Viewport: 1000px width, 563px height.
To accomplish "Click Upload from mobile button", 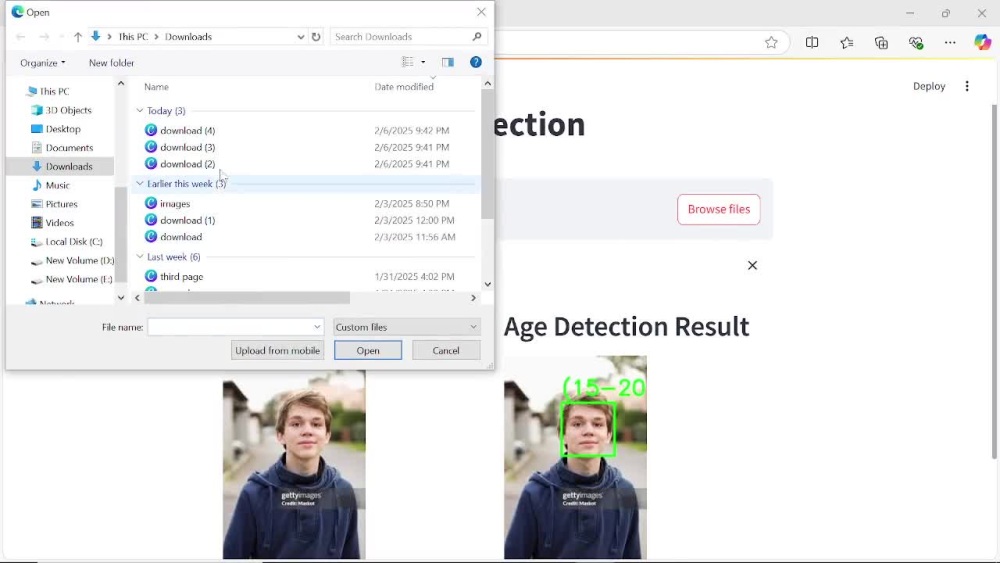I will [x=277, y=350].
